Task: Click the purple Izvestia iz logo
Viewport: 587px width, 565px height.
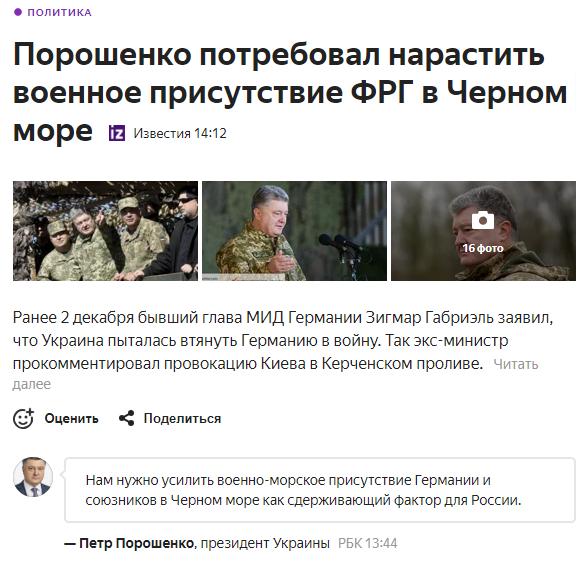Action: 117,133
